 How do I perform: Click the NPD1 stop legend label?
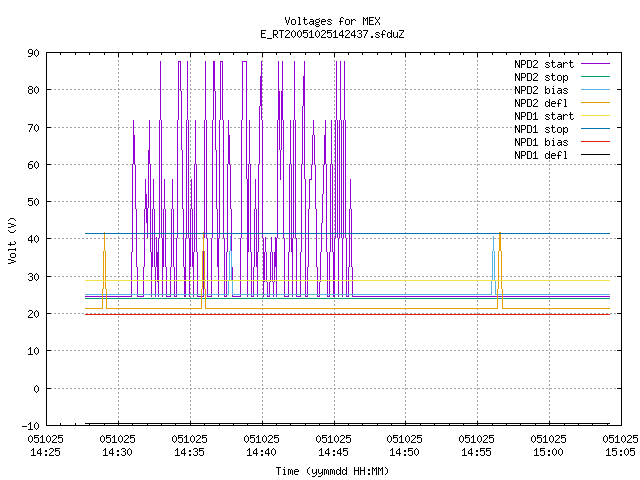[541, 129]
